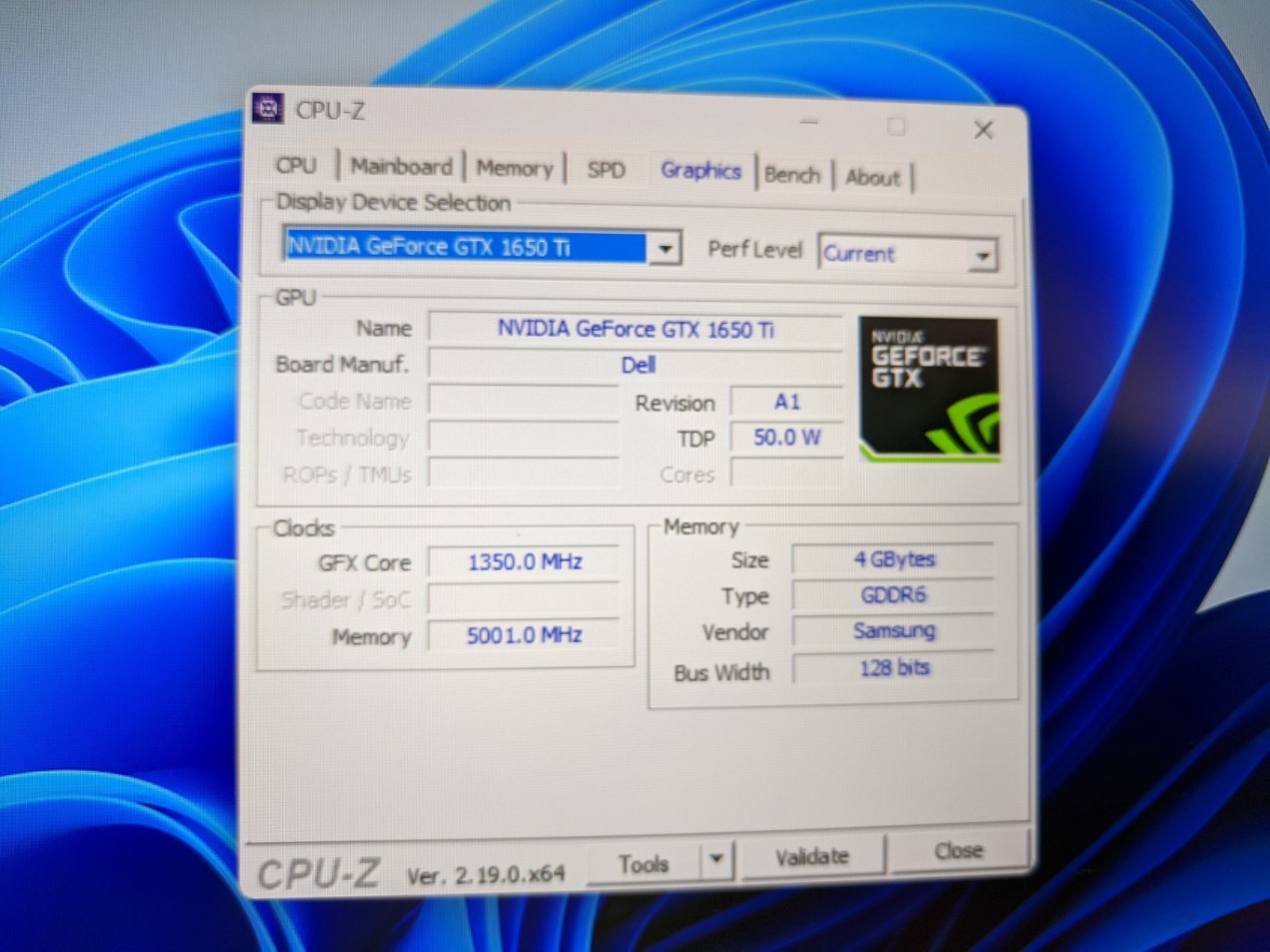1270x952 pixels.
Task: Click the CPU-Z title bar text
Action: click(330, 110)
